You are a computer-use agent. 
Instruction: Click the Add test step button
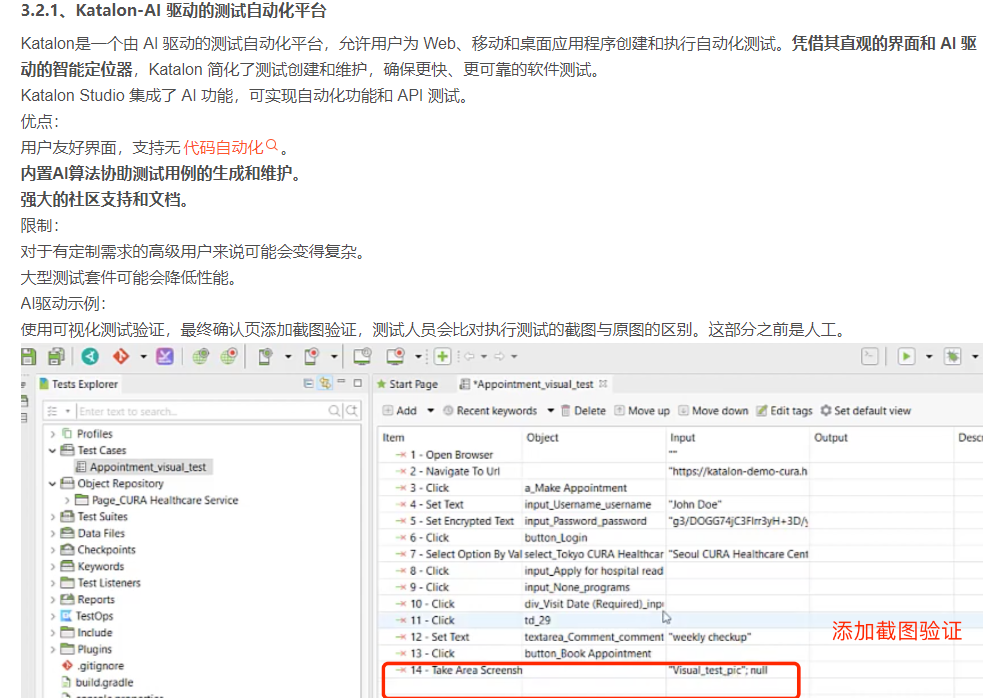pyautogui.click(x=400, y=411)
